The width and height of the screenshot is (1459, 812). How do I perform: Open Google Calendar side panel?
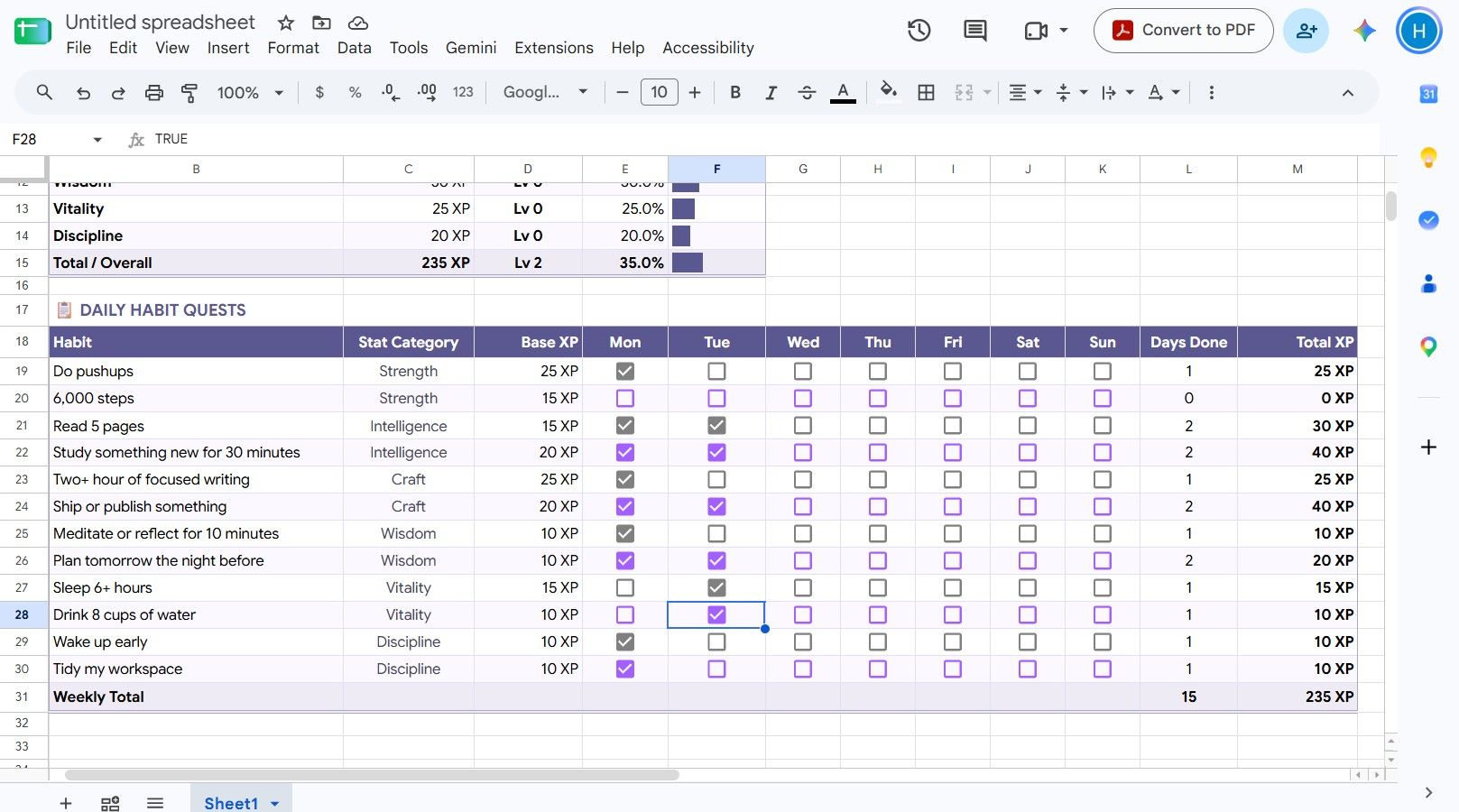pos(1428,94)
